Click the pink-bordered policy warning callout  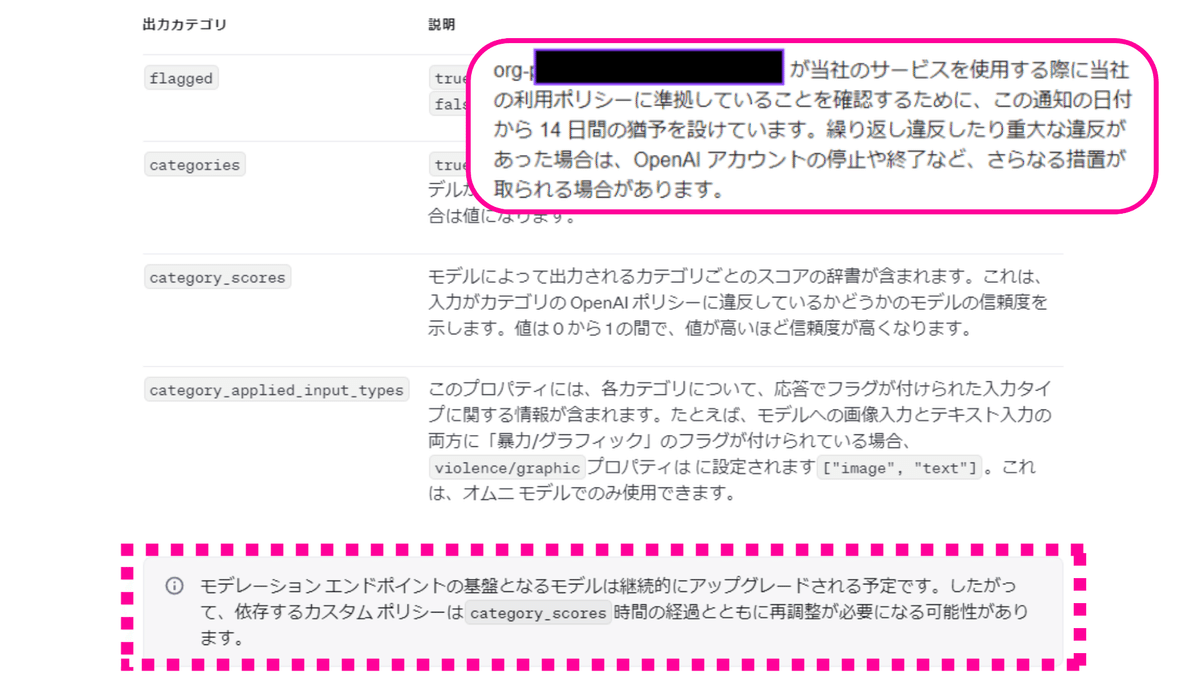click(811, 127)
